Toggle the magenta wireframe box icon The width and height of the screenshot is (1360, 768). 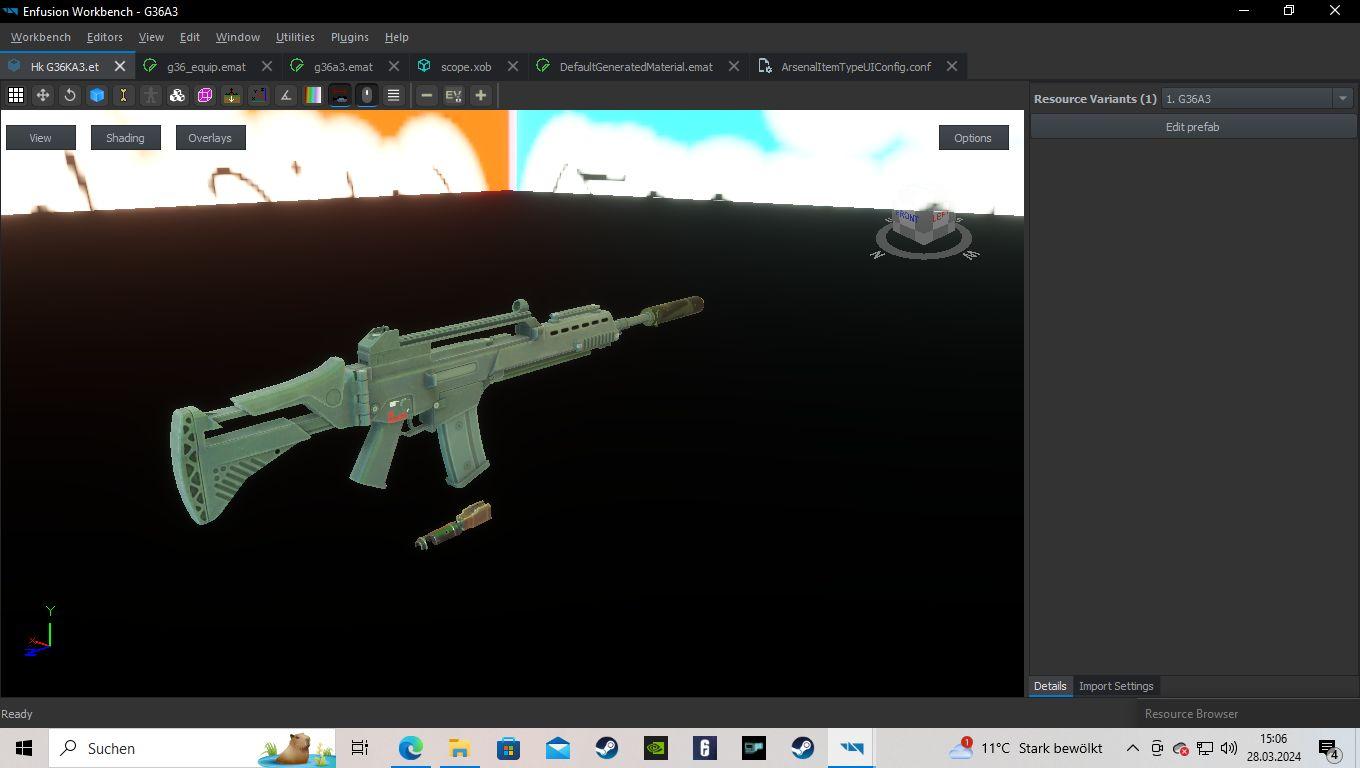tap(205, 95)
